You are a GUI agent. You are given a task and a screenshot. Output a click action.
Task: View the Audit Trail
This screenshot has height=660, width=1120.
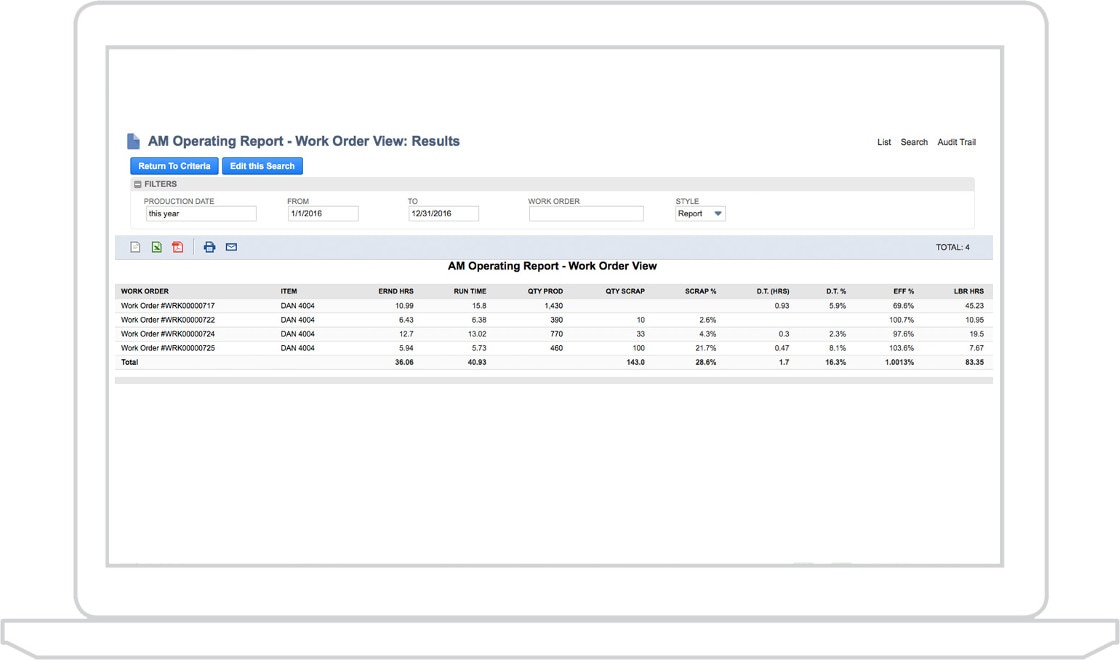pos(956,141)
